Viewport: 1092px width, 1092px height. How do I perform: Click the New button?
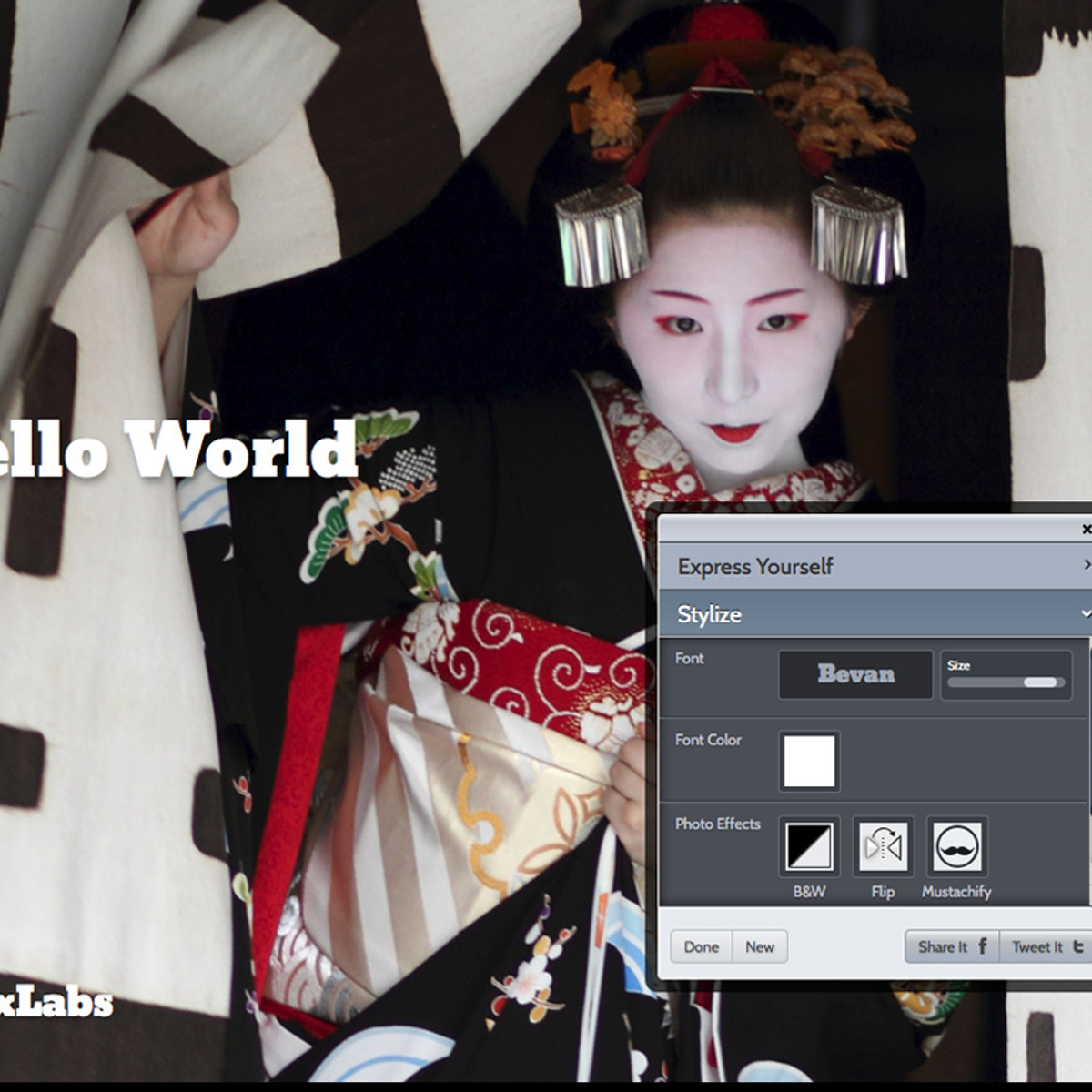click(759, 946)
